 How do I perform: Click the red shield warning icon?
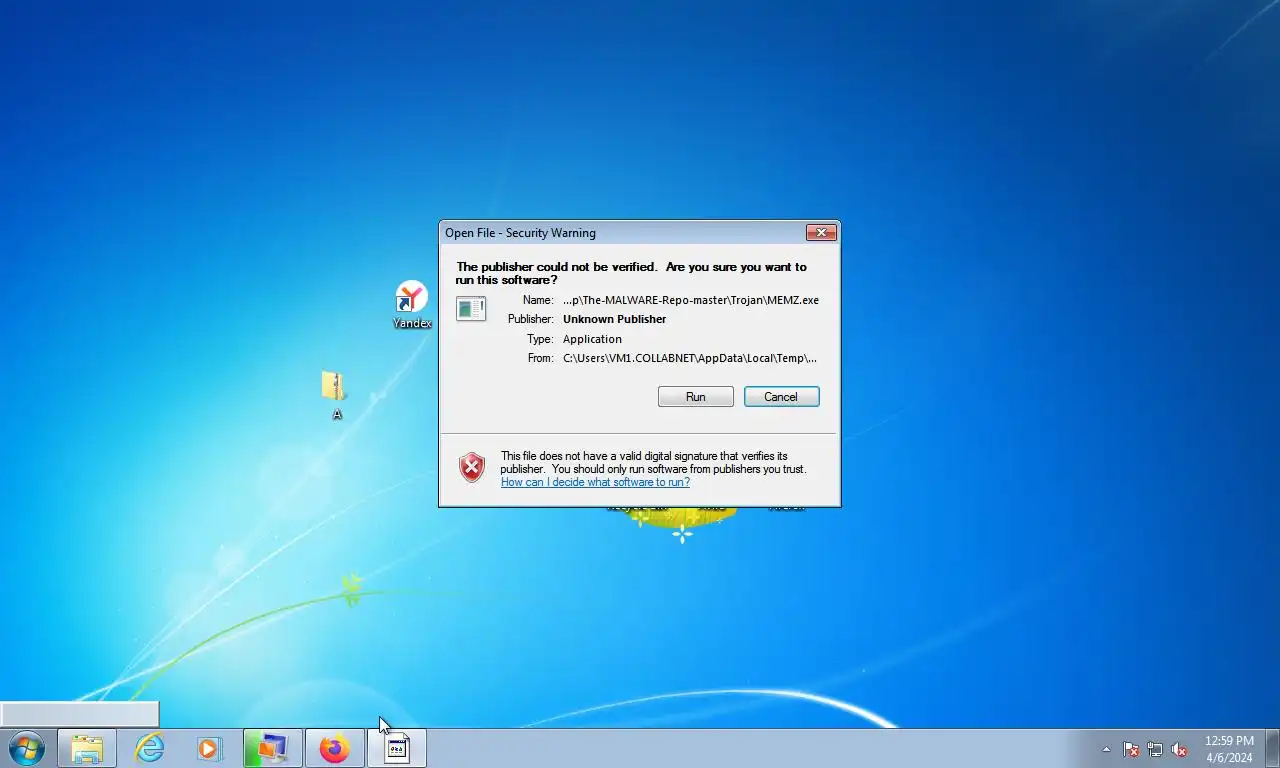(x=472, y=467)
